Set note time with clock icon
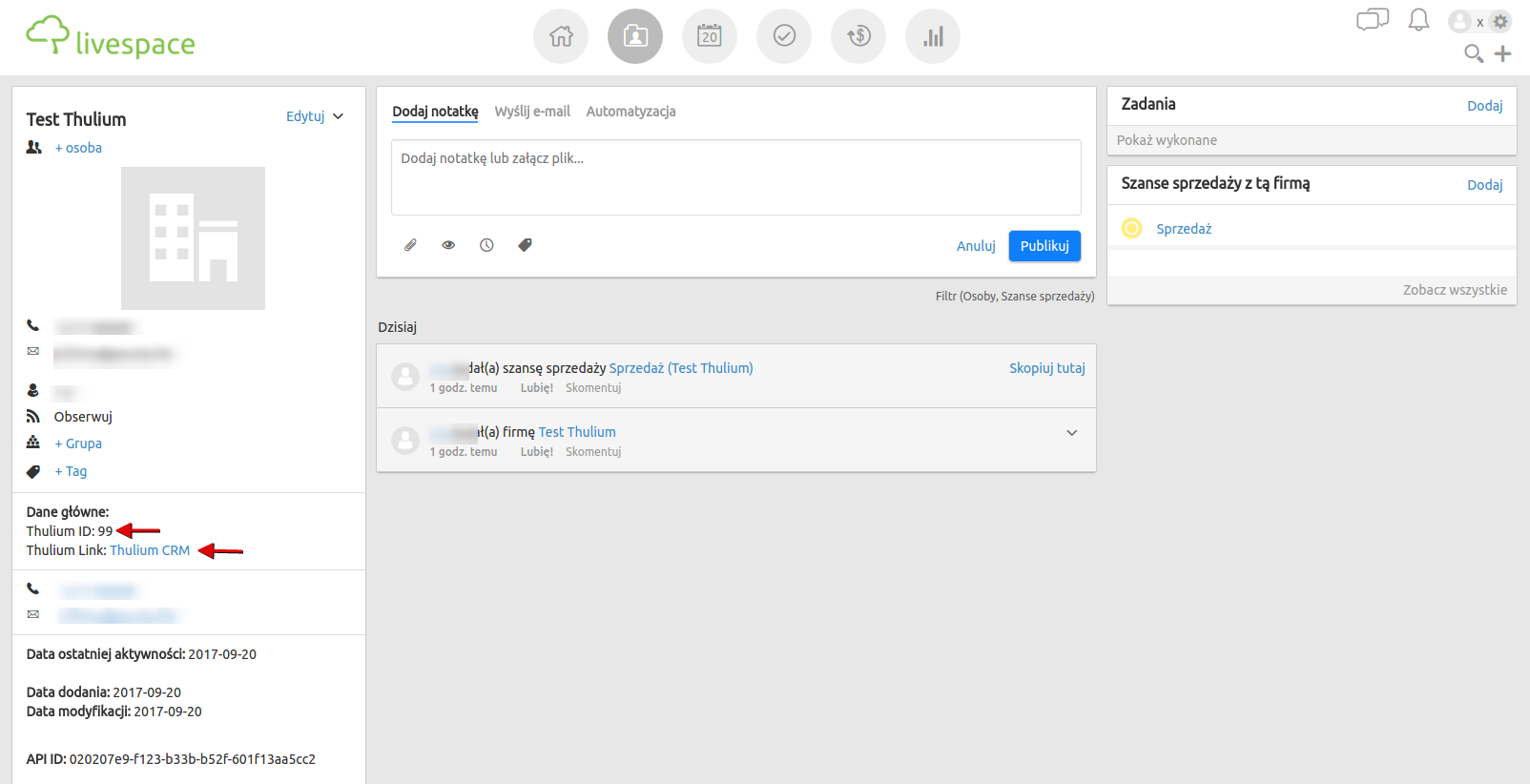This screenshot has width=1530, height=784. pyautogui.click(x=486, y=245)
